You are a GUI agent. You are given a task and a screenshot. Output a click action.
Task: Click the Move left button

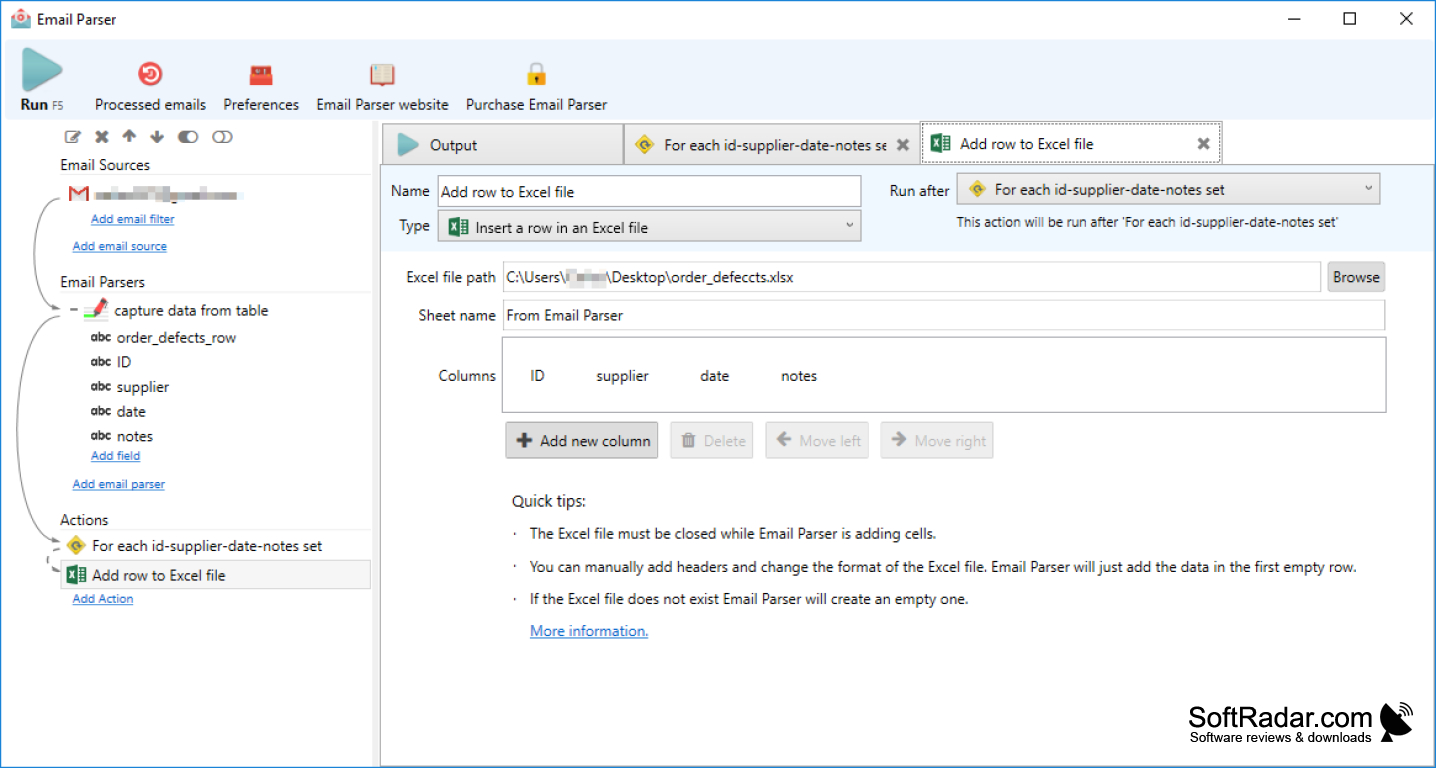click(x=817, y=440)
